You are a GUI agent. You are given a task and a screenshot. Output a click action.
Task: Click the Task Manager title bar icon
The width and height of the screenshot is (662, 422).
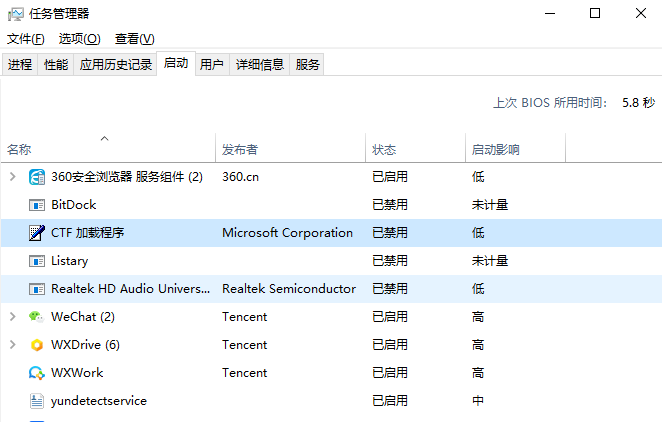coord(16,14)
